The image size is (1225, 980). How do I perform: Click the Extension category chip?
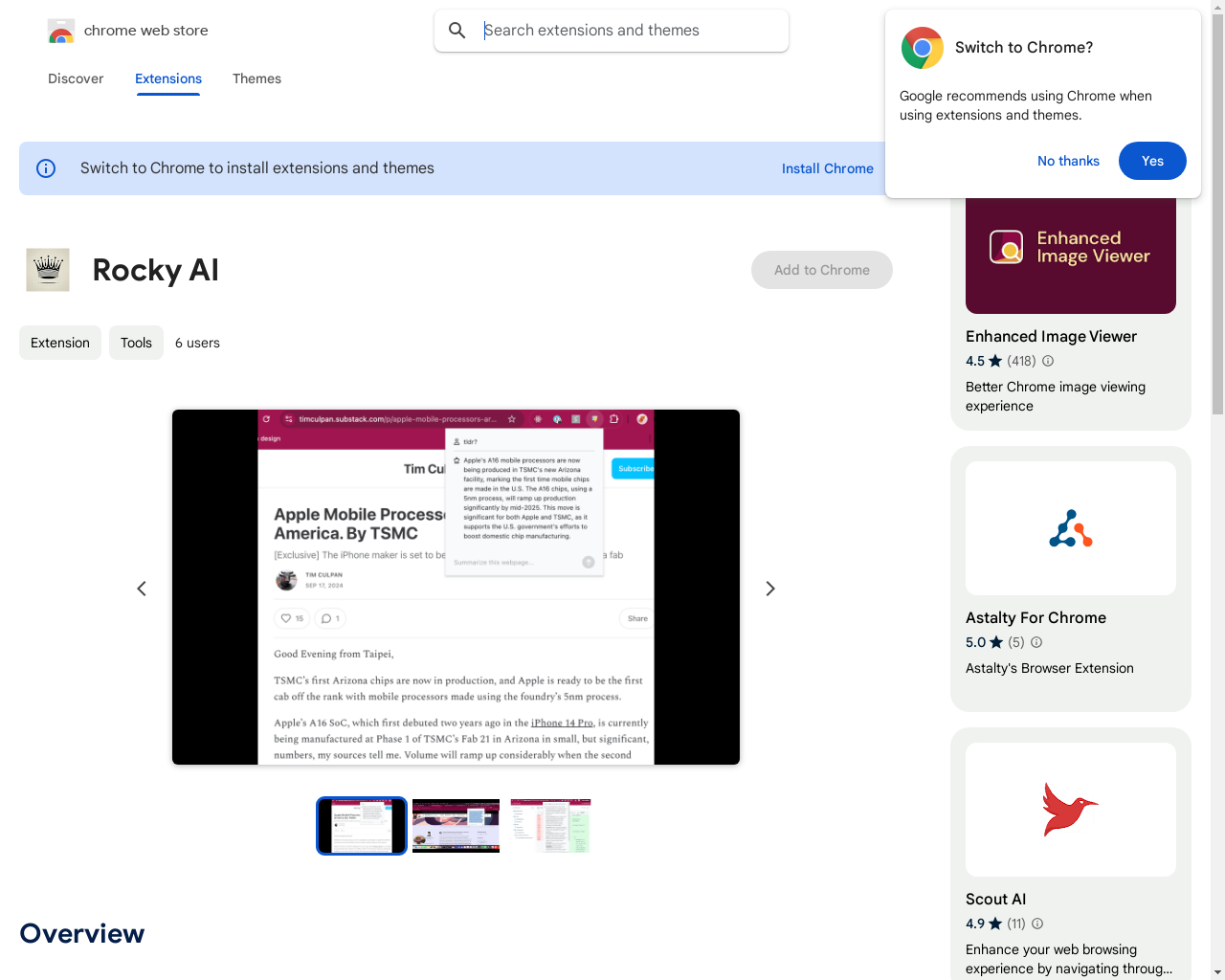(60, 343)
